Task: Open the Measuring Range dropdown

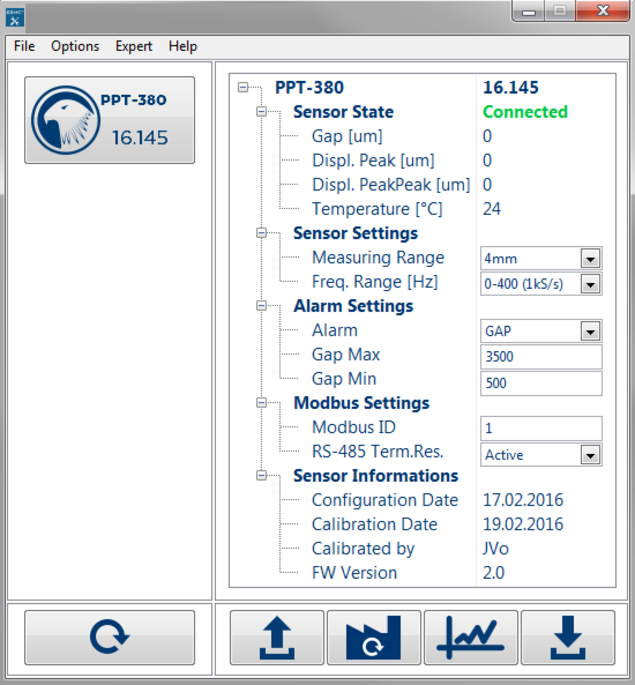Action: point(590,259)
